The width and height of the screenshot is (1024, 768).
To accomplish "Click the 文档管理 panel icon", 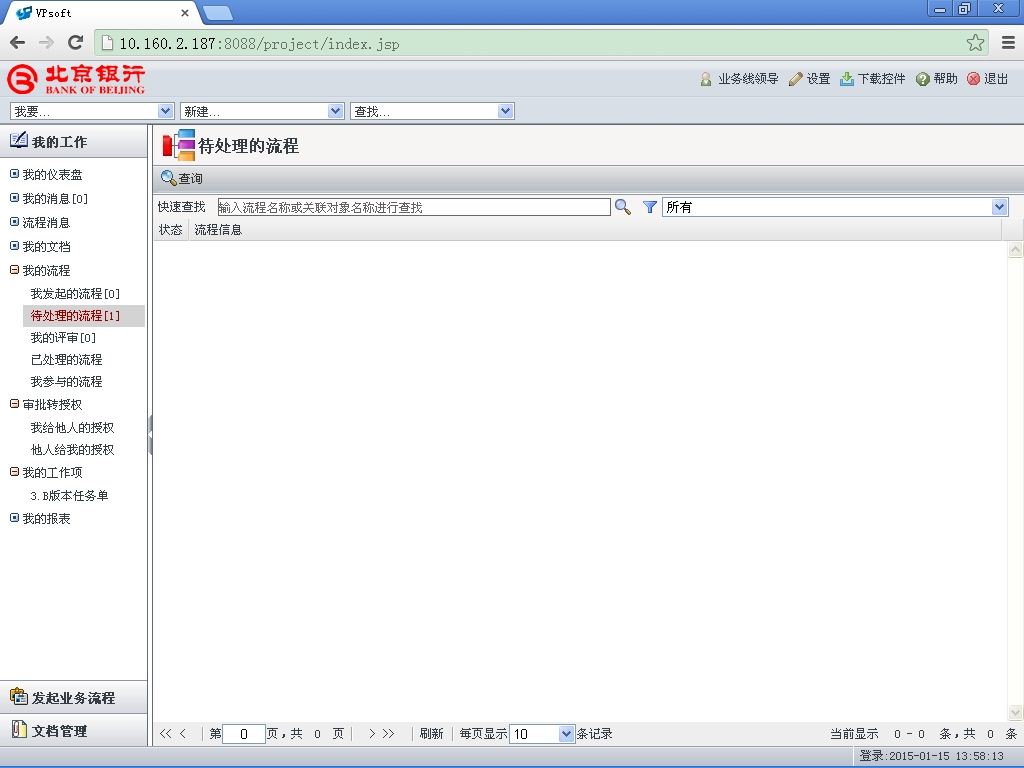I will [19, 729].
